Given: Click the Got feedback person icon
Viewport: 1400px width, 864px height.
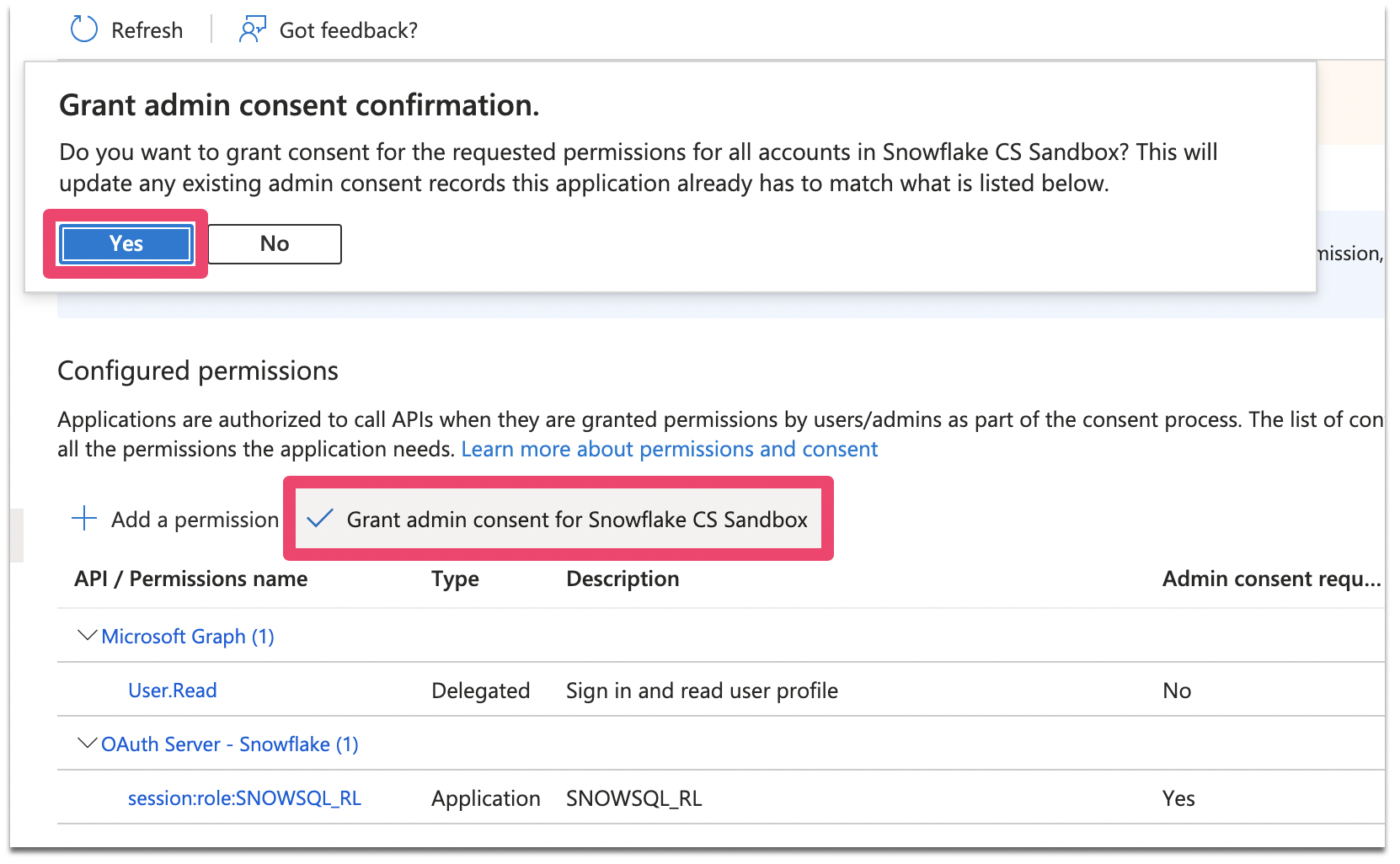Looking at the screenshot, I should tap(252, 29).
